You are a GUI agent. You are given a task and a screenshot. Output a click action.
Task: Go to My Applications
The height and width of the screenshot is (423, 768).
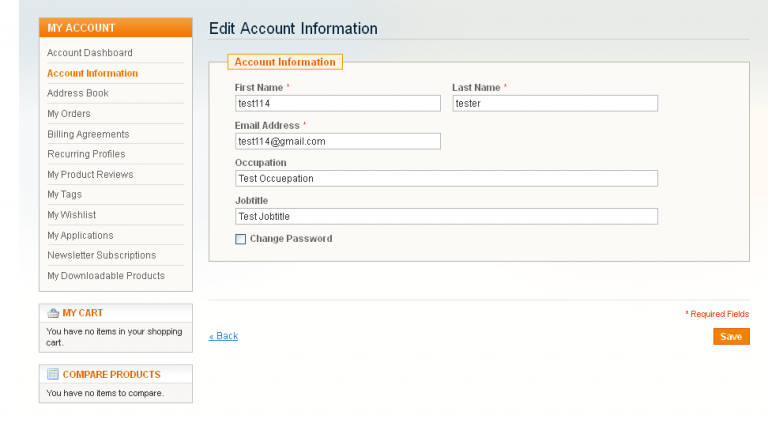(x=80, y=236)
